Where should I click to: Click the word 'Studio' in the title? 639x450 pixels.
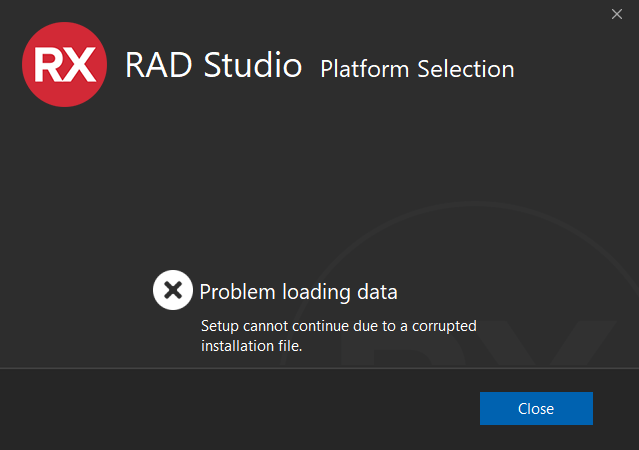point(253,65)
